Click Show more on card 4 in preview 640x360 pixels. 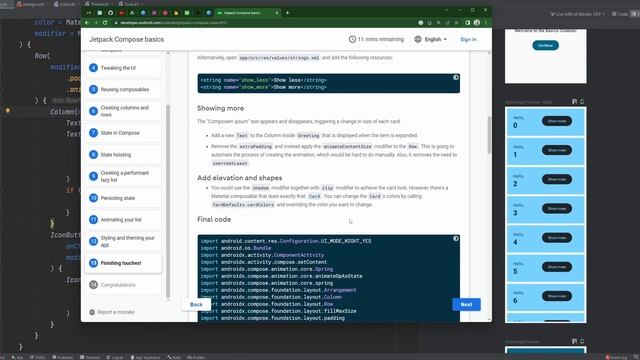pos(557,238)
